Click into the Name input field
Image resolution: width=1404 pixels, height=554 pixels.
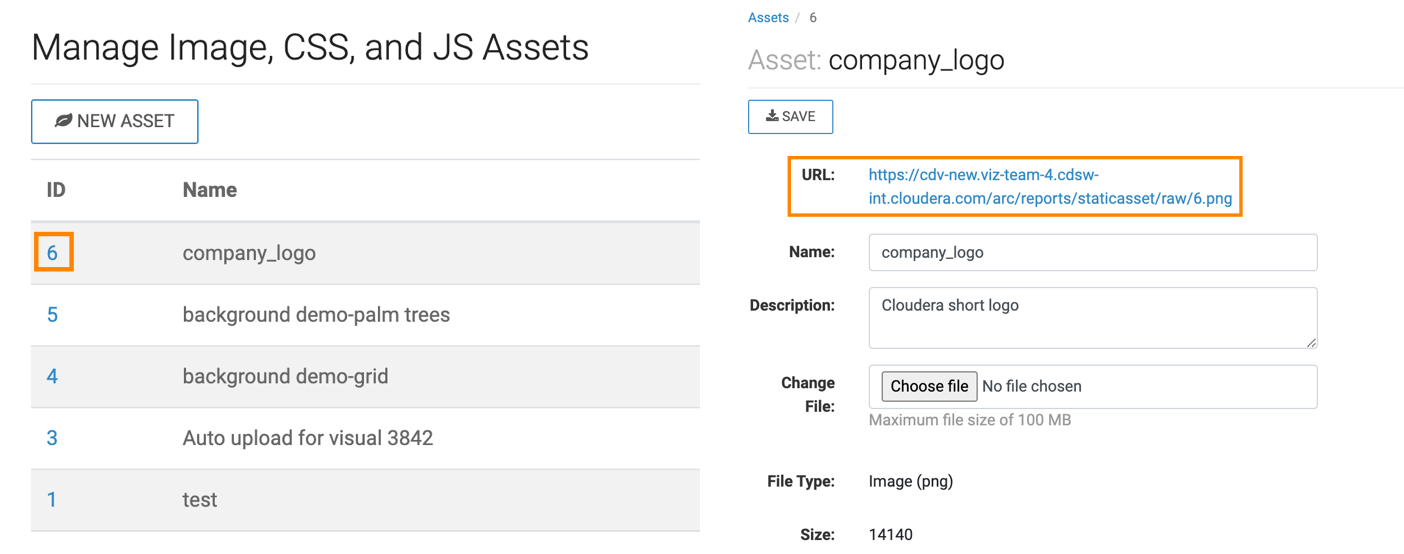1092,253
